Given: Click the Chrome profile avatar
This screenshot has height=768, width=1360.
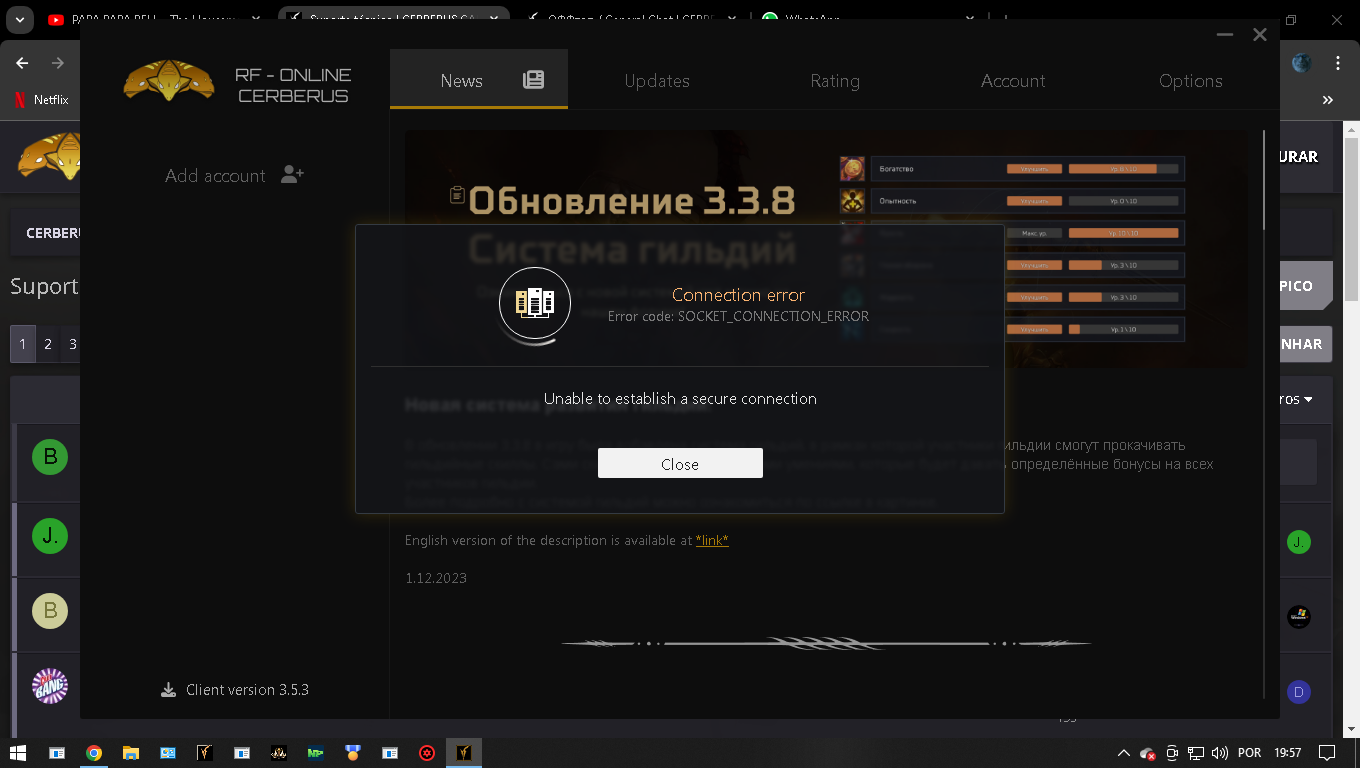Looking at the screenshot, I should click(x=1301, y=63).
